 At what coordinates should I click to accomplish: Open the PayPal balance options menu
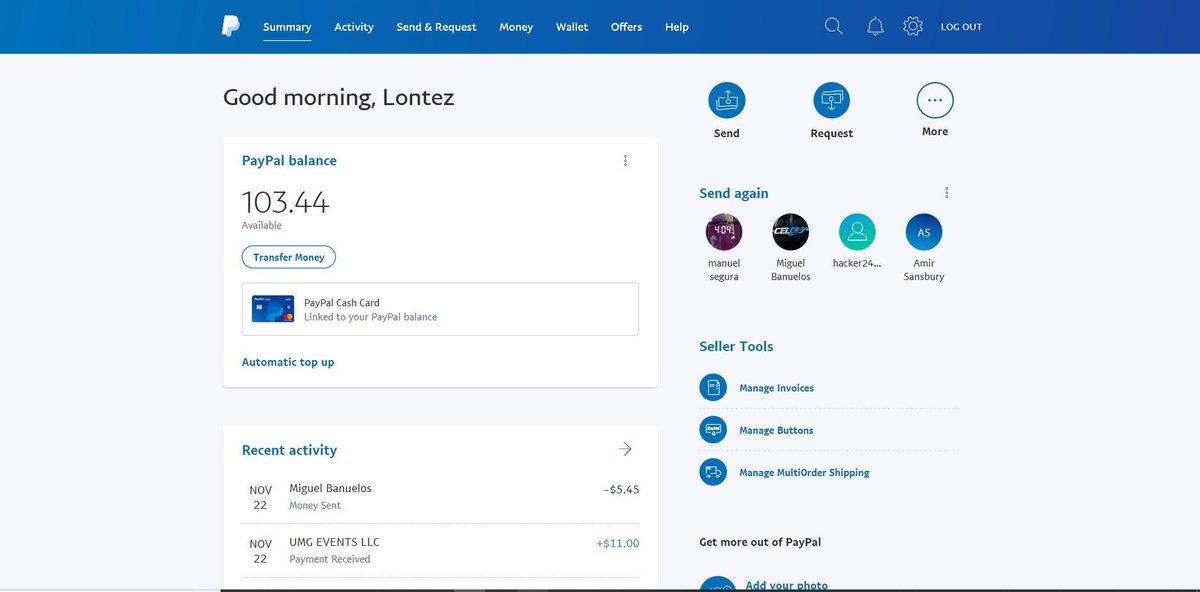tap(625, 160)
